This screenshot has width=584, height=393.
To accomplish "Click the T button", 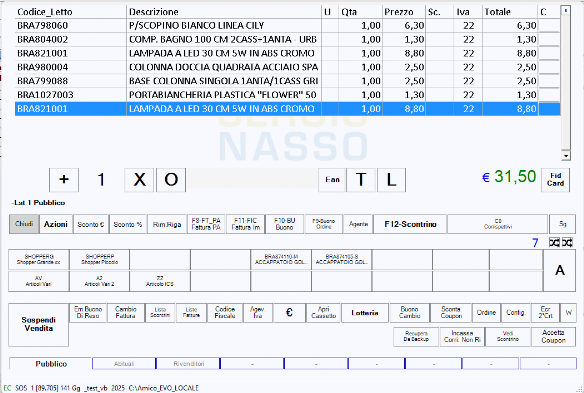I will (361, 180).
